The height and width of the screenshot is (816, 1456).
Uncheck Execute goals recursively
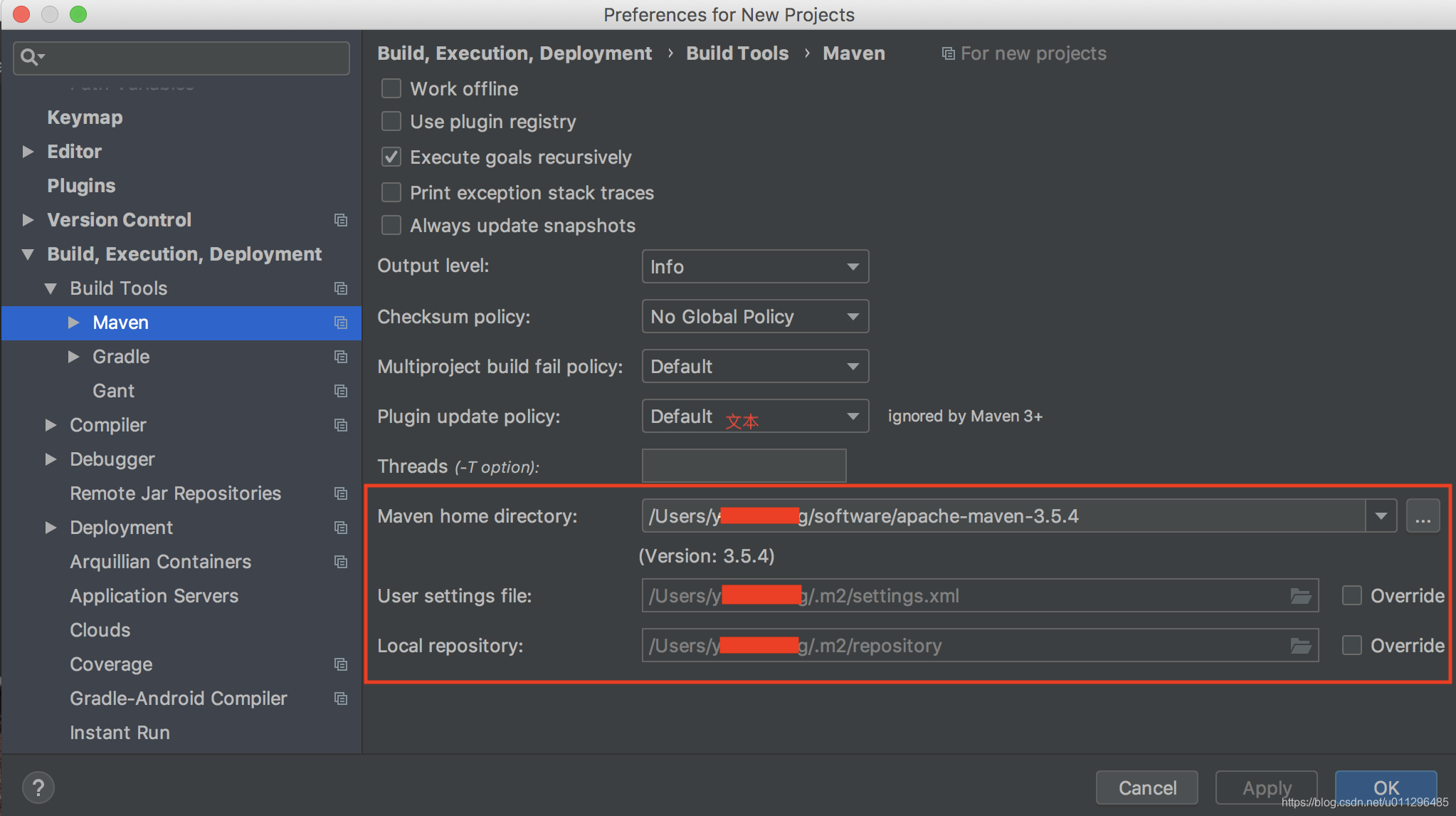(x=391, y=157)
